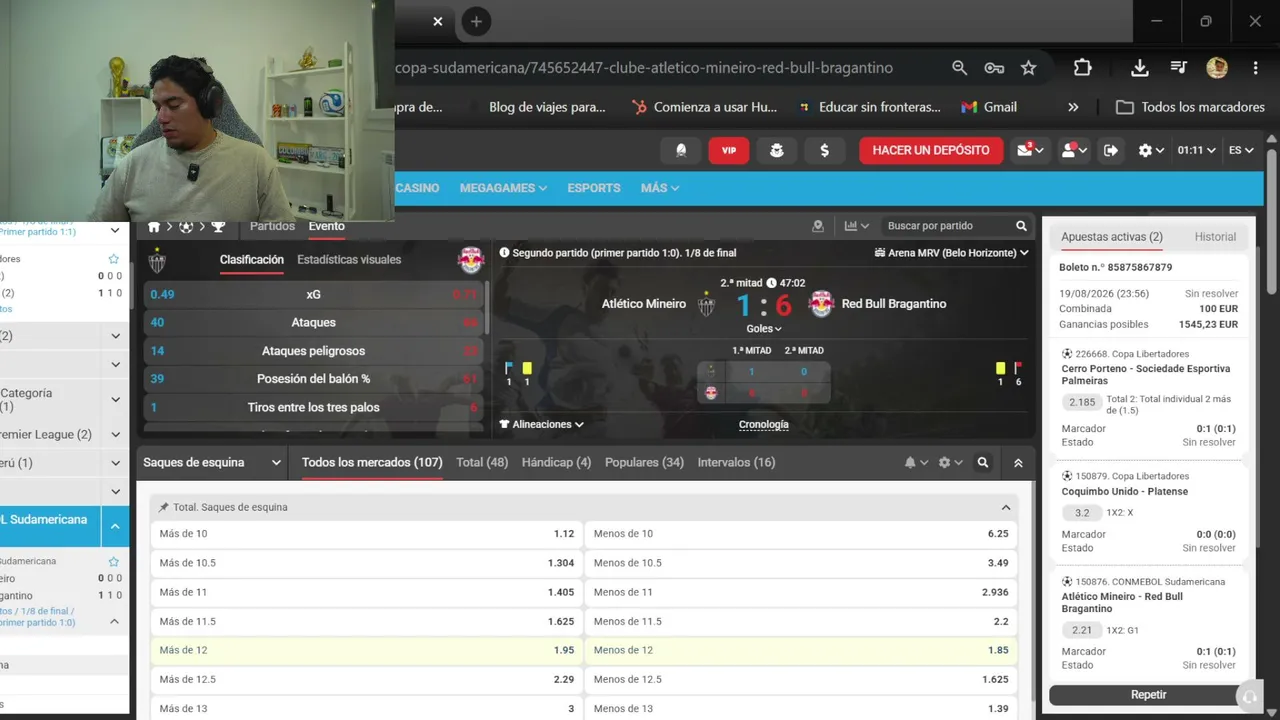Click the Atlético Mineiro crest in stats panel
The image size is (1280, 720).
pos(157,260)
